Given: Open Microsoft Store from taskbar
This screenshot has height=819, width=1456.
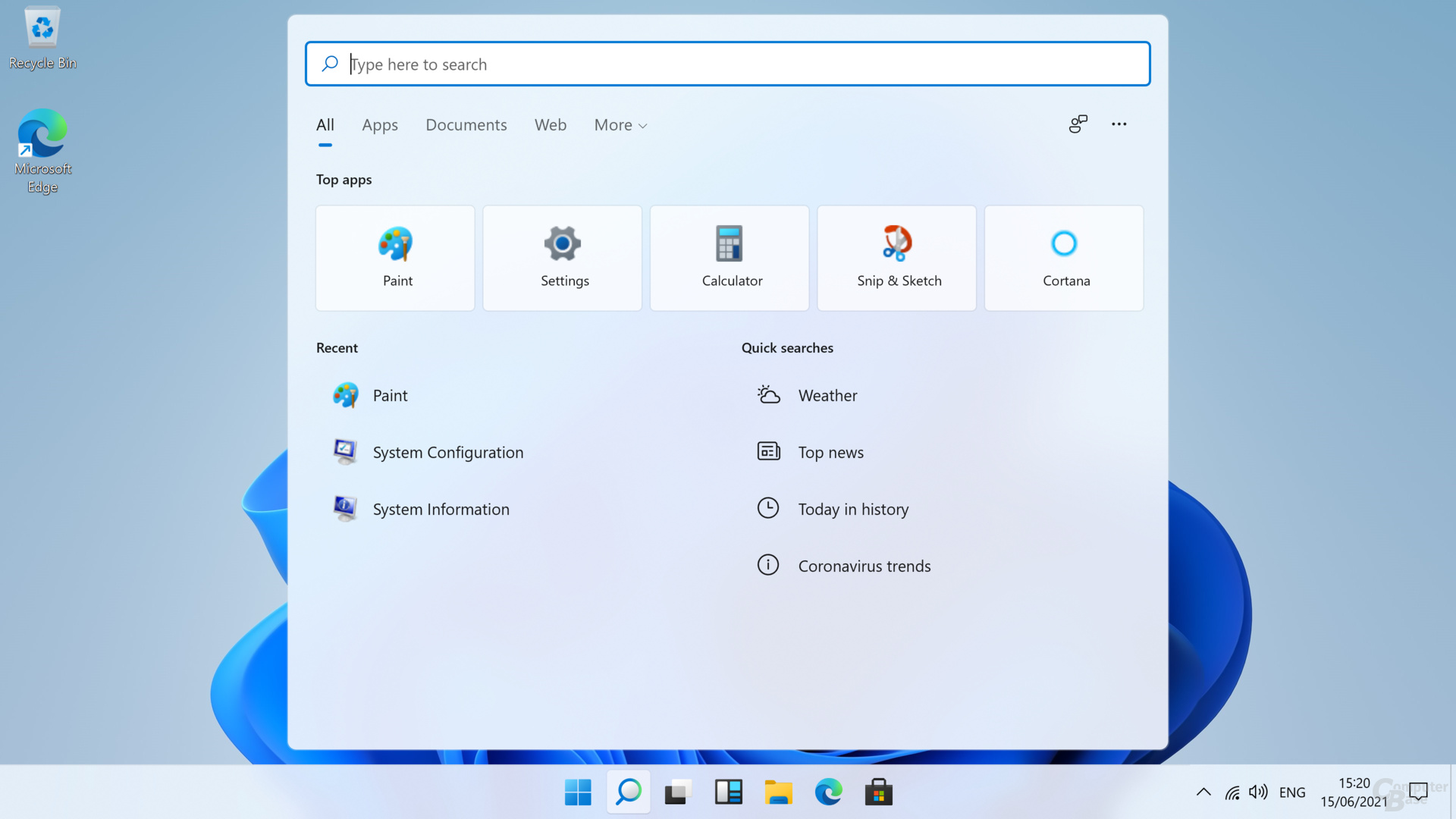Looking at the screenshot, I should point(879,792).
